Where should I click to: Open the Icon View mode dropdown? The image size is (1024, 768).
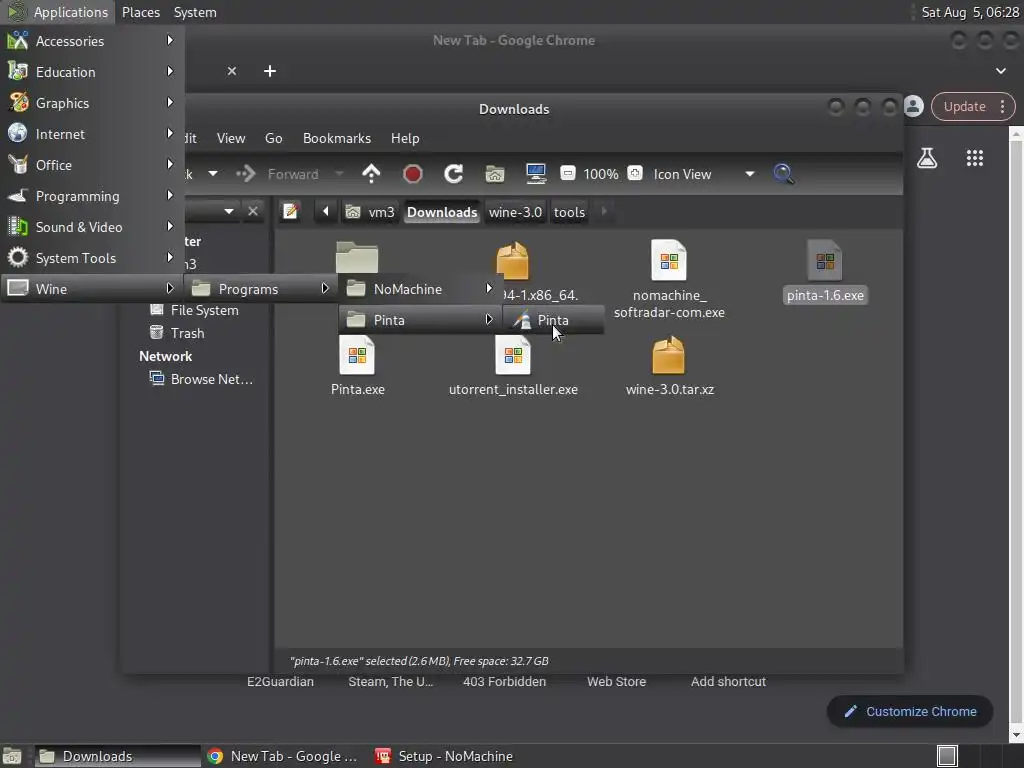703,174
